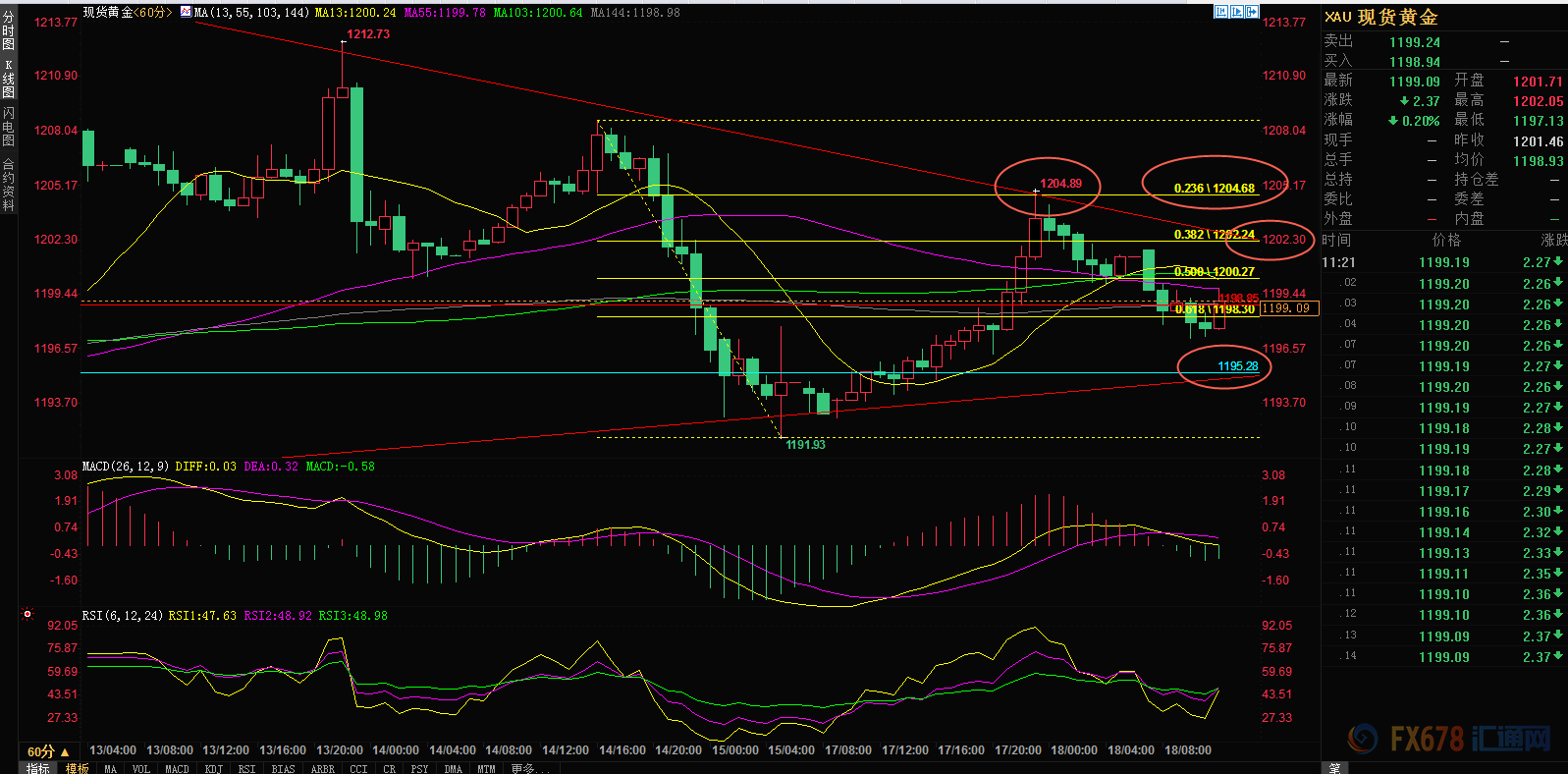Screen dimensions: 1568x774
Task: Click the 昨收 value 1201.46
Action: [1538, 141]
